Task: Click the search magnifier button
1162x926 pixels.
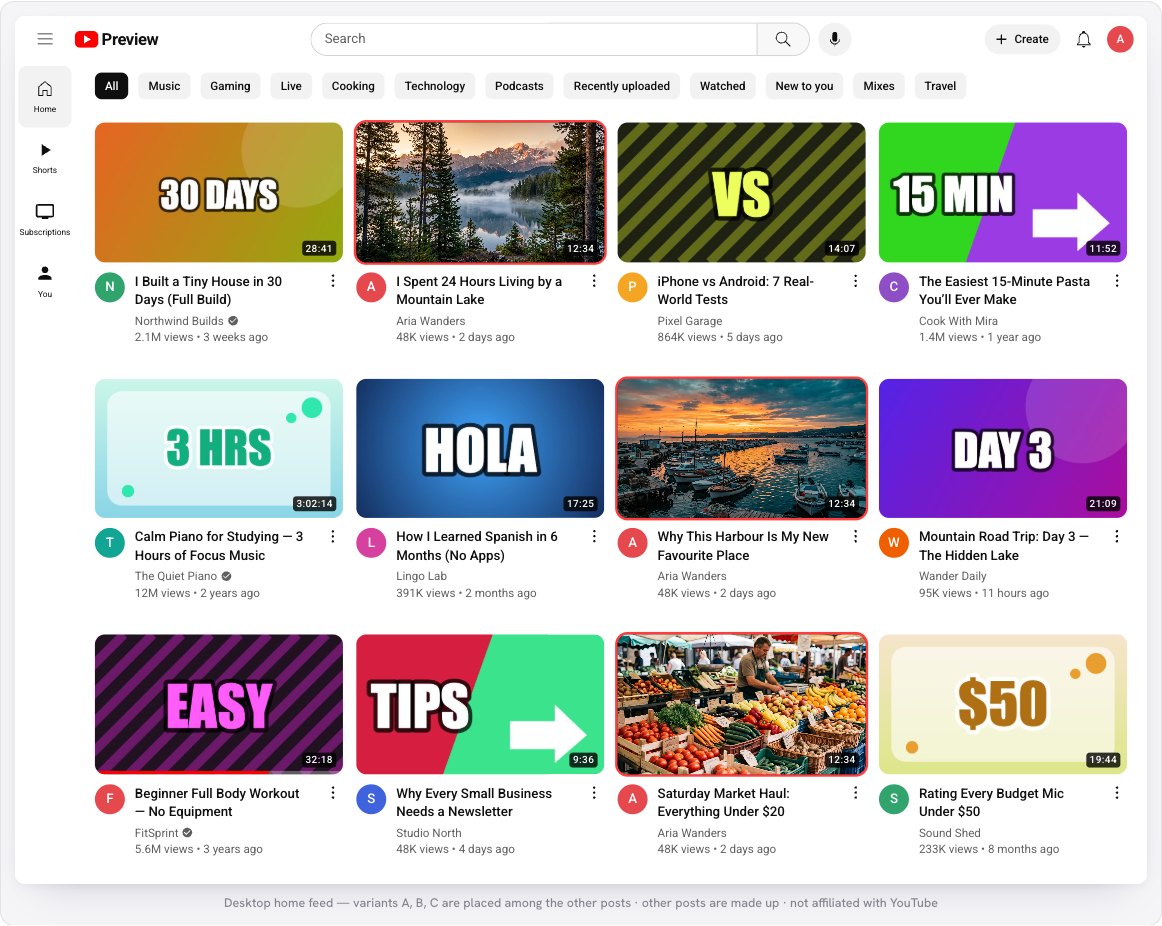Action: click(783, 39)
